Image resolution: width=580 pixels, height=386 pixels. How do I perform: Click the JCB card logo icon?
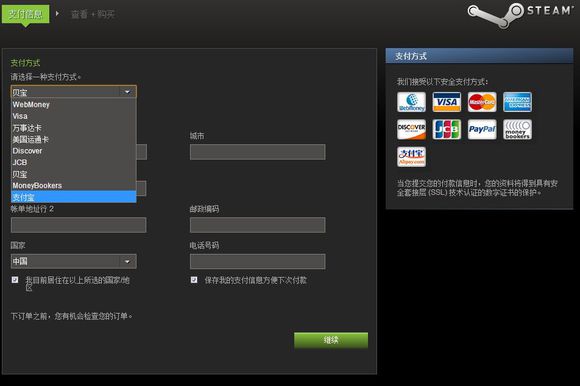tap(446, 129)
